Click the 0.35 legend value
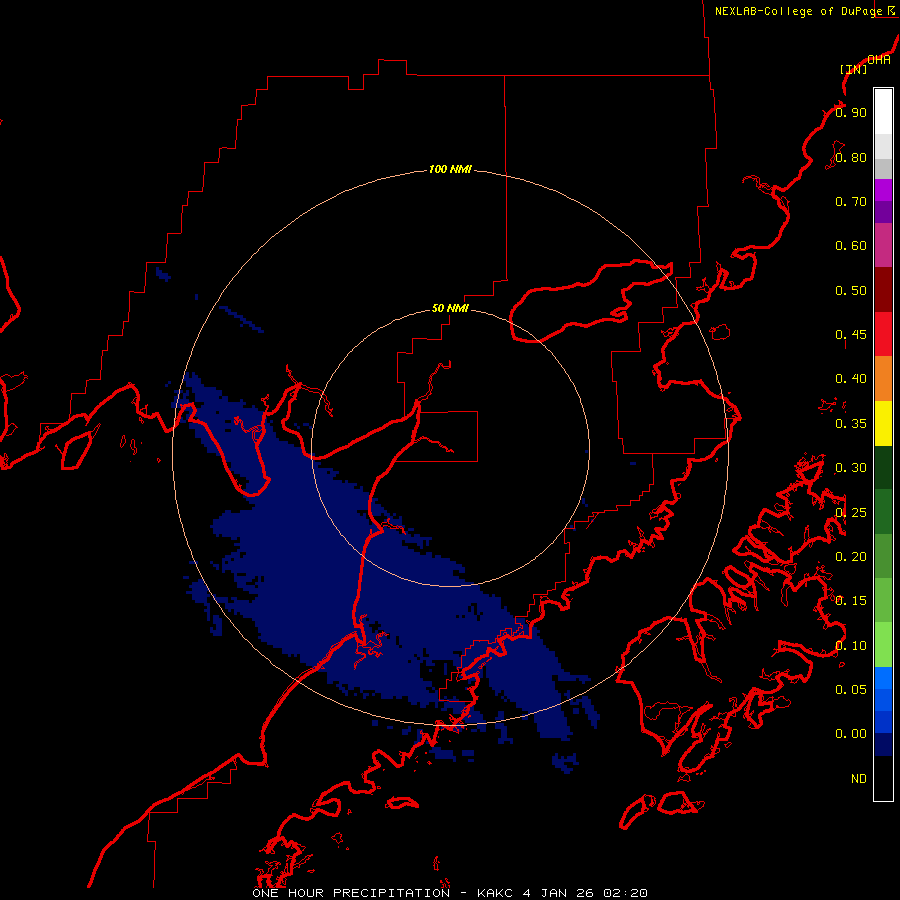Image resolution: width=900 pixels, height=900 pixels. [x=851, y=424]
